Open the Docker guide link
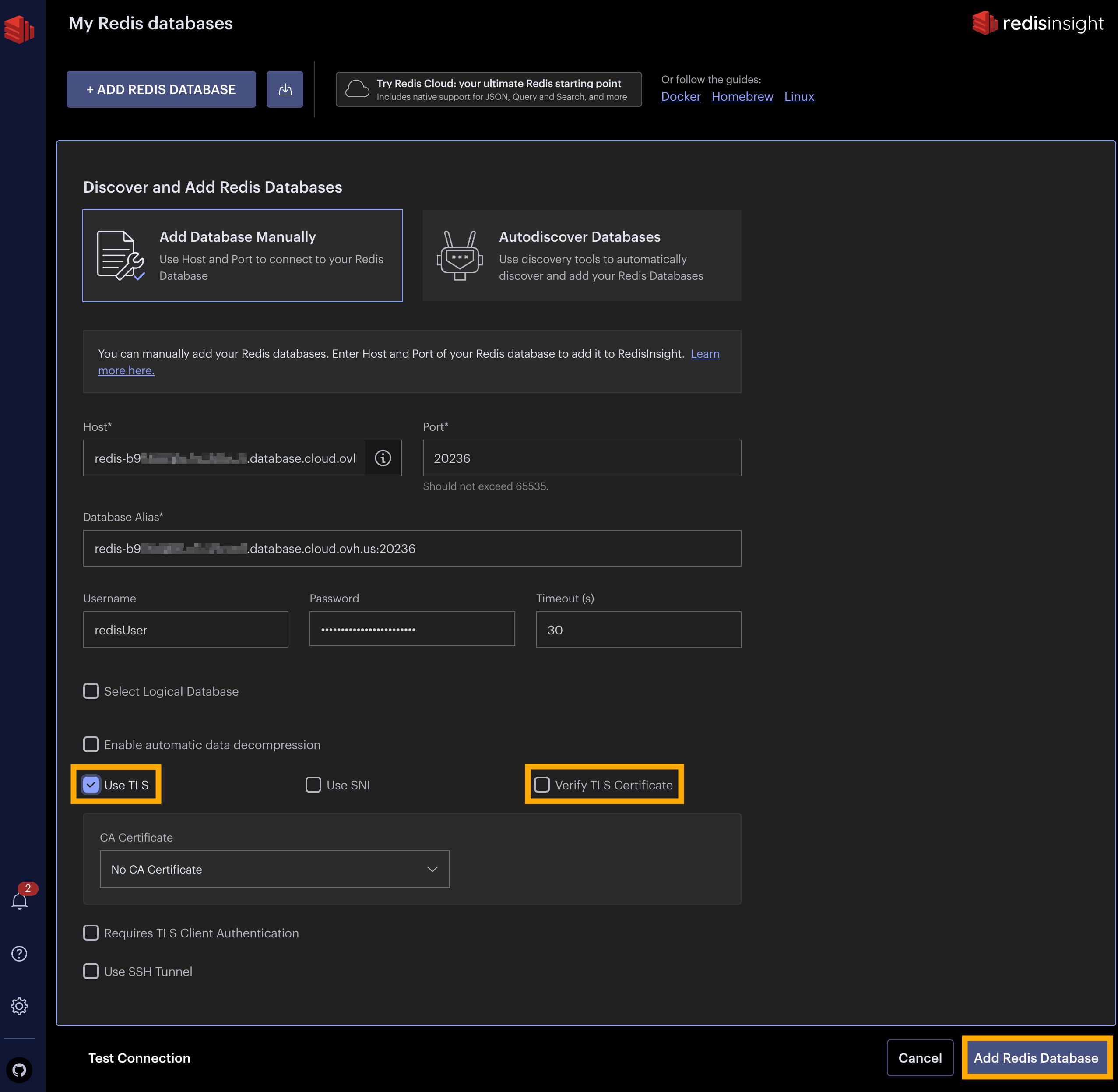The image size is (1118, 1092). pos(681,96)
